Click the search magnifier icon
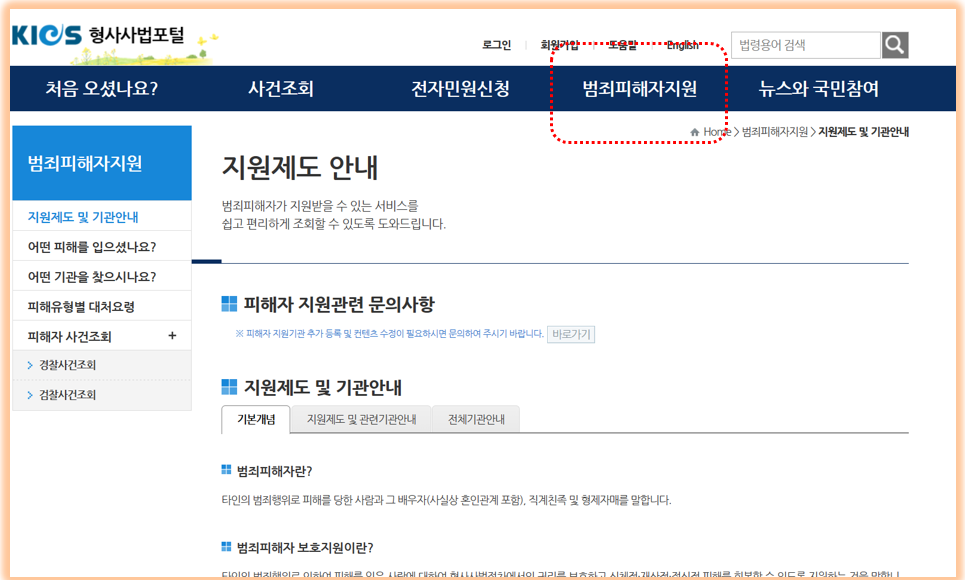Screen dimensions: 965x580 point(893,44)
